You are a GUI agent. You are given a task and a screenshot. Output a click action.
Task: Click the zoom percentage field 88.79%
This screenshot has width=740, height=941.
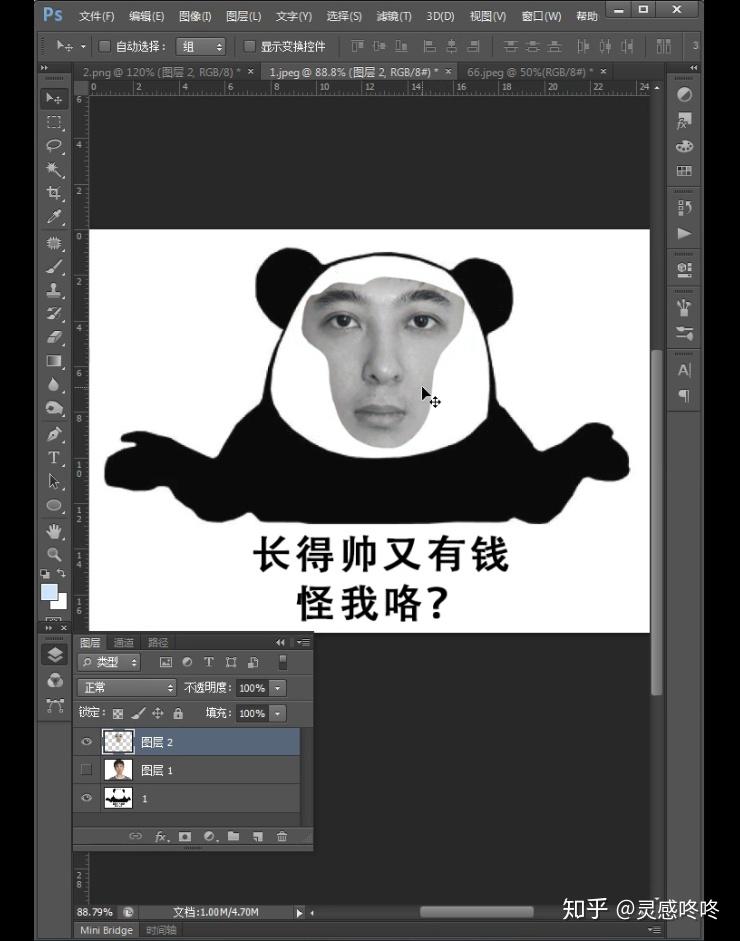[94, 912]
